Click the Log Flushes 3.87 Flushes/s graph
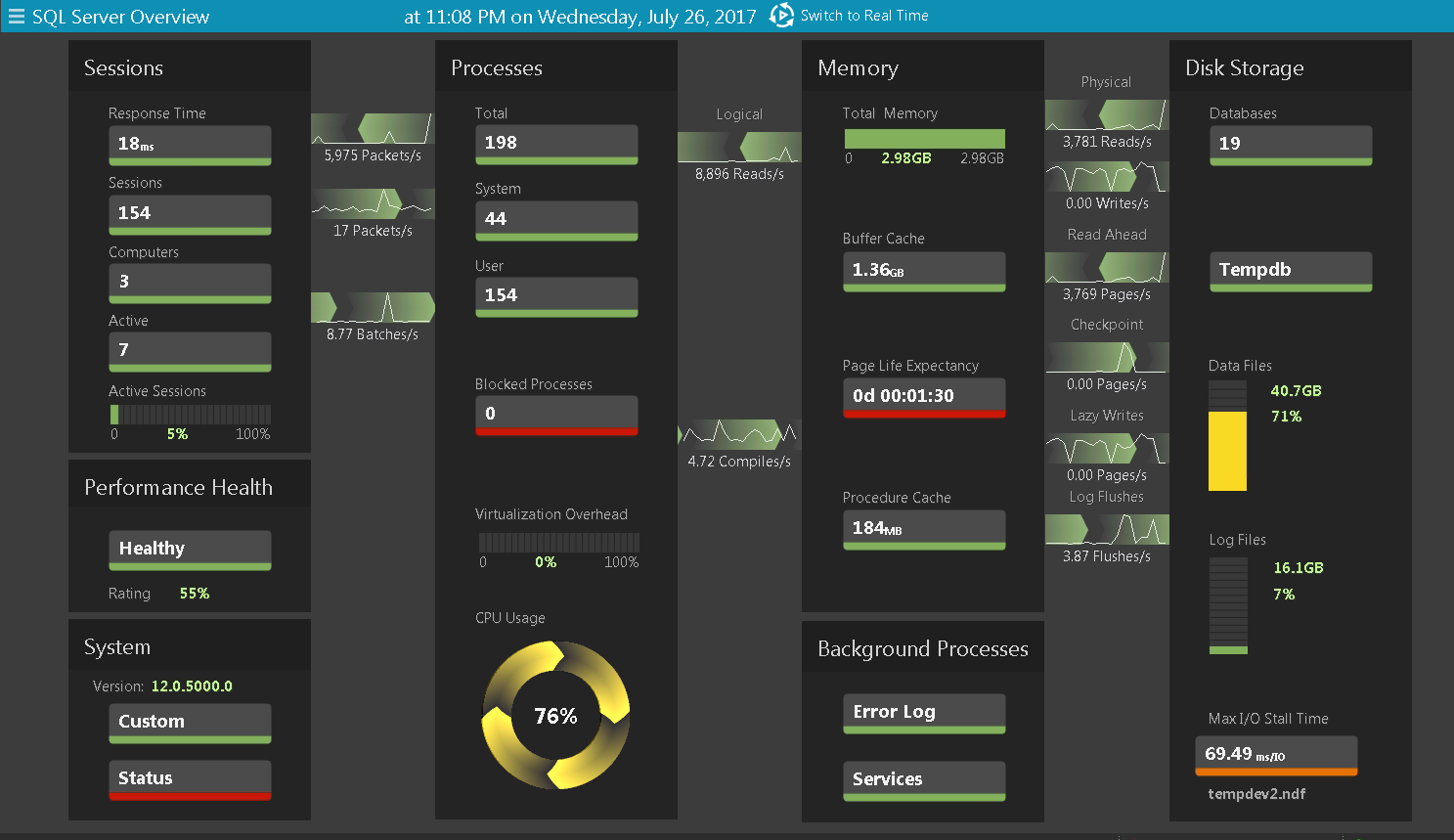1454x840 pixels. tap(1106, 530)
